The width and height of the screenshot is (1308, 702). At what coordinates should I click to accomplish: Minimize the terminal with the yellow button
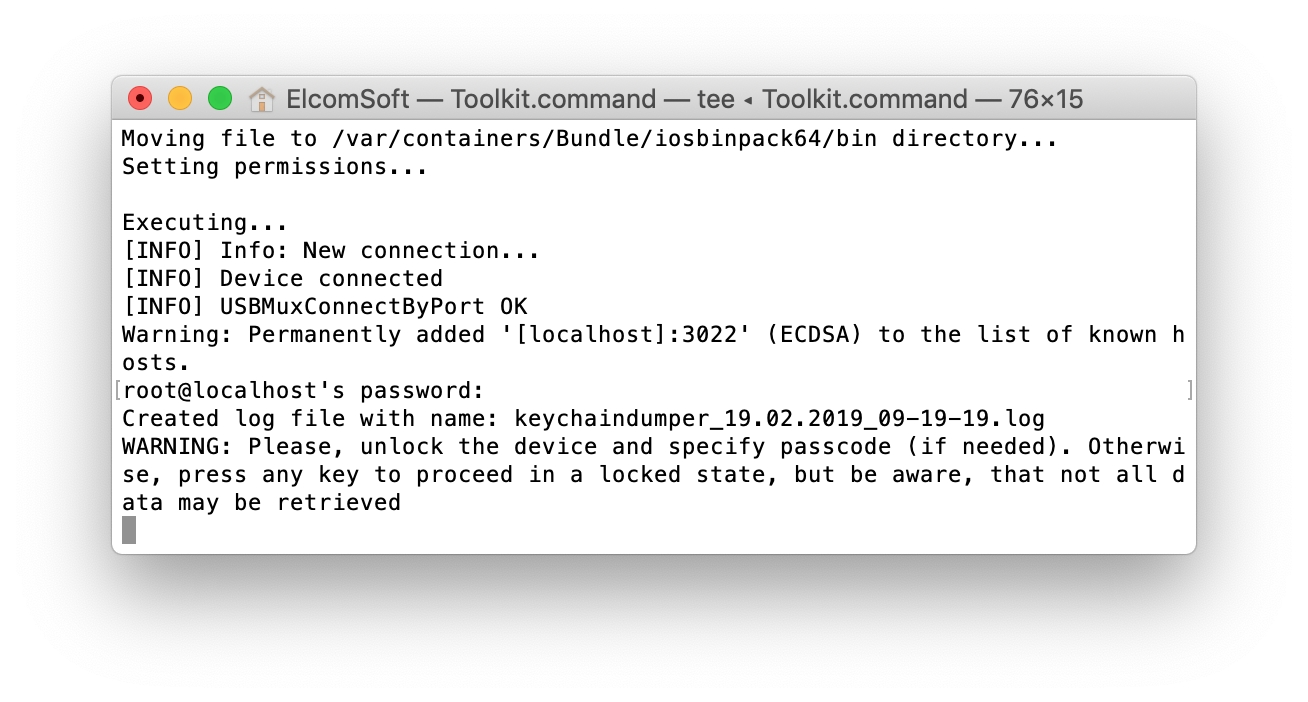180,99
